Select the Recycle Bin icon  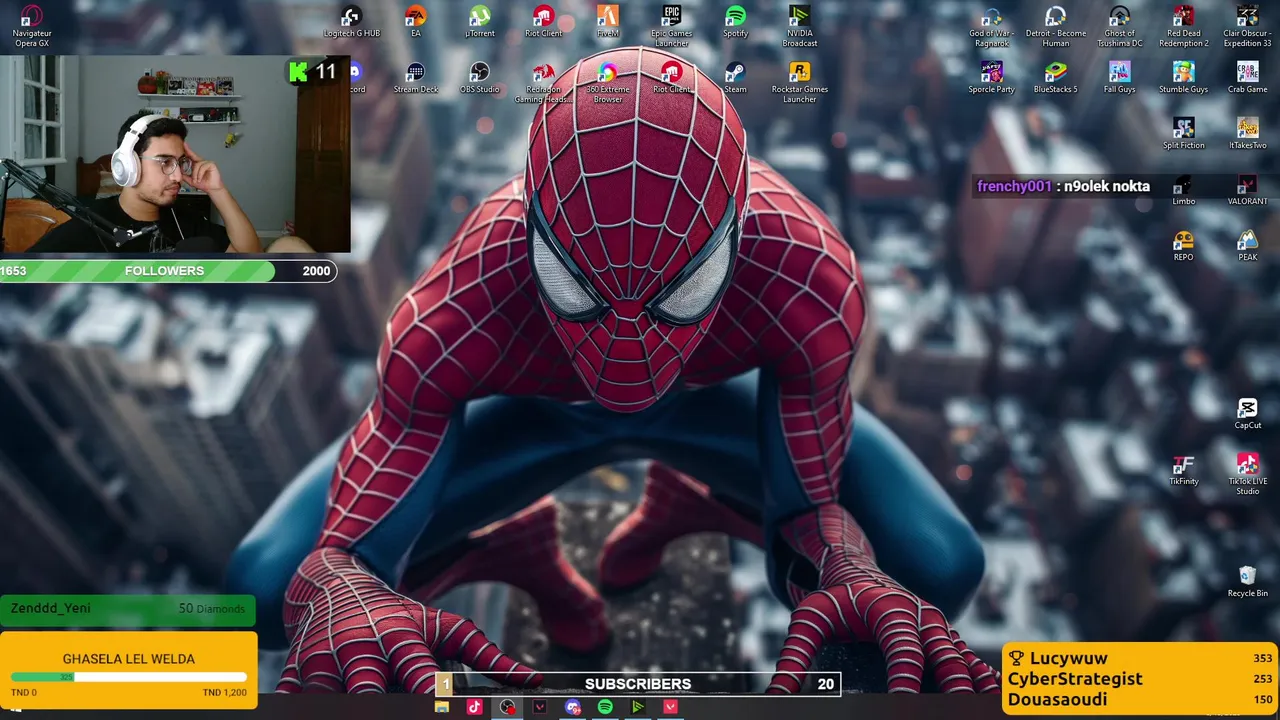[1248, 582]
